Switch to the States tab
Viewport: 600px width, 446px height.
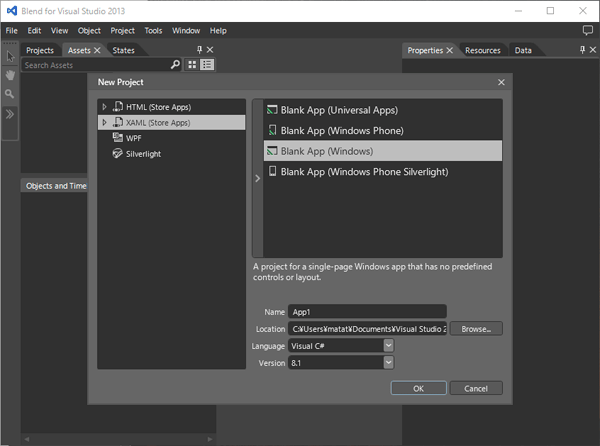[x=123, y=50]
